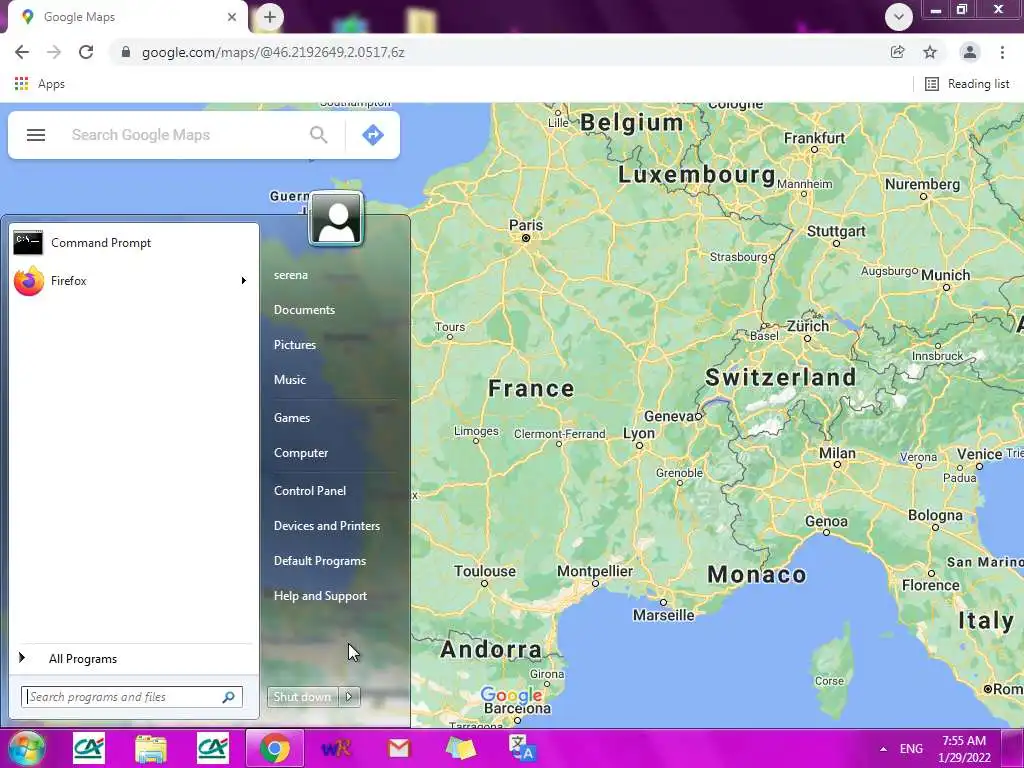Screen dimensions: 1024x768
Task: Click the Geneva label on the map
Action: [x=669, y=416]
